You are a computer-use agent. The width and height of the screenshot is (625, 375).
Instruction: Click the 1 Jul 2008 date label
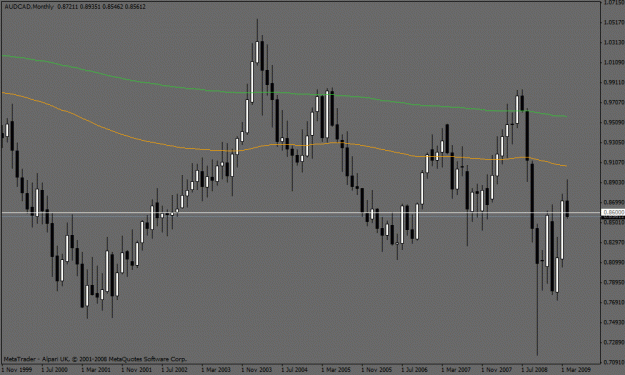535,369
